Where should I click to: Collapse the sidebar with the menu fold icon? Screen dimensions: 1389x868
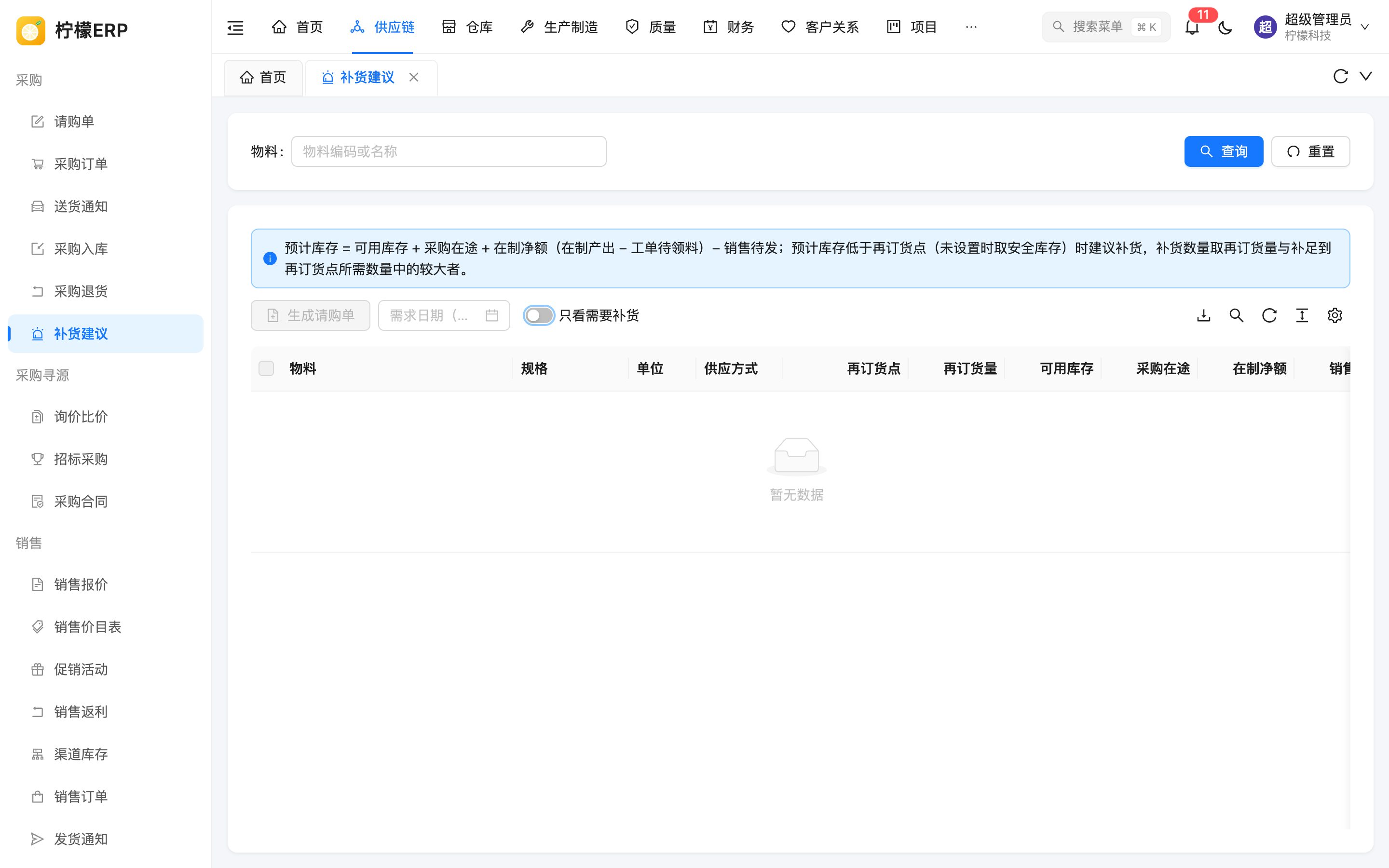pos(235,27)
